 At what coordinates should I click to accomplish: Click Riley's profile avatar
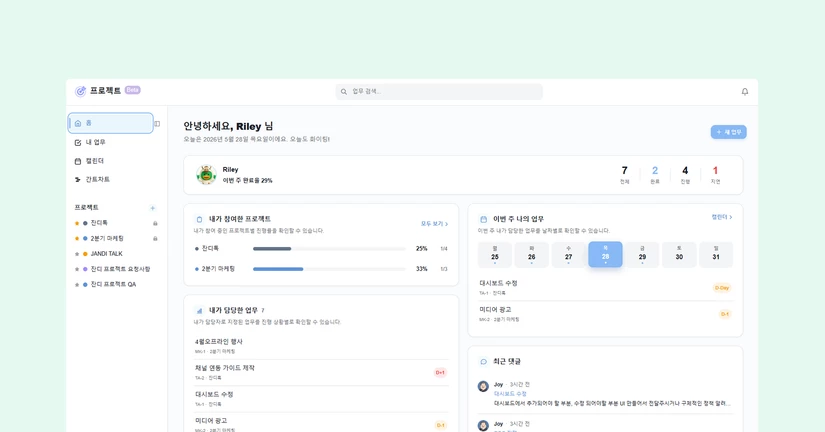tap(206, 175)
